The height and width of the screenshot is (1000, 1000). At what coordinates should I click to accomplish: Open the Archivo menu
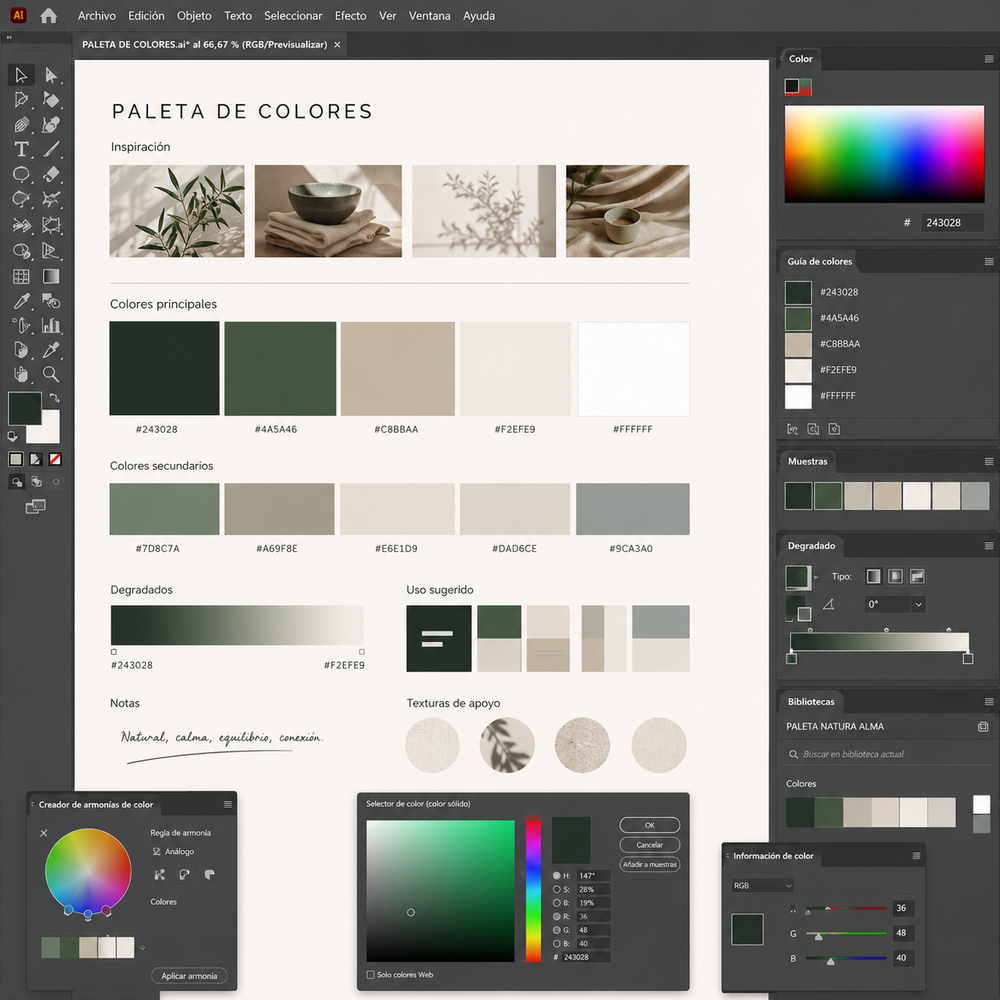97,16
